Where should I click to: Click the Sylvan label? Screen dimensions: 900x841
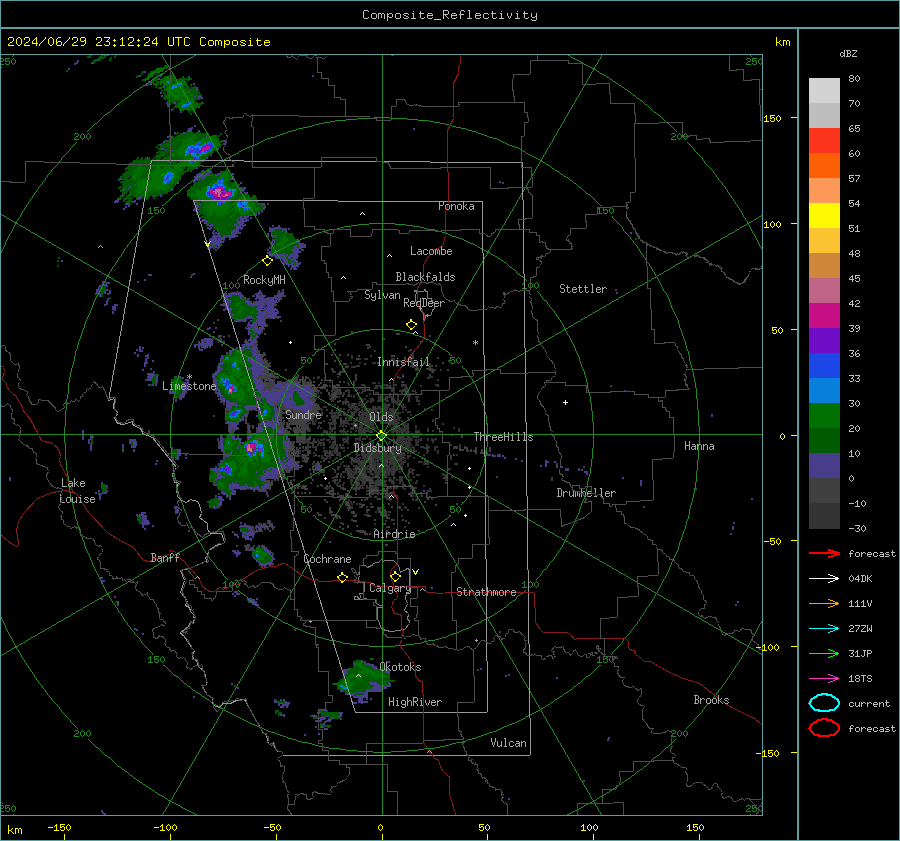pos(382,295)
